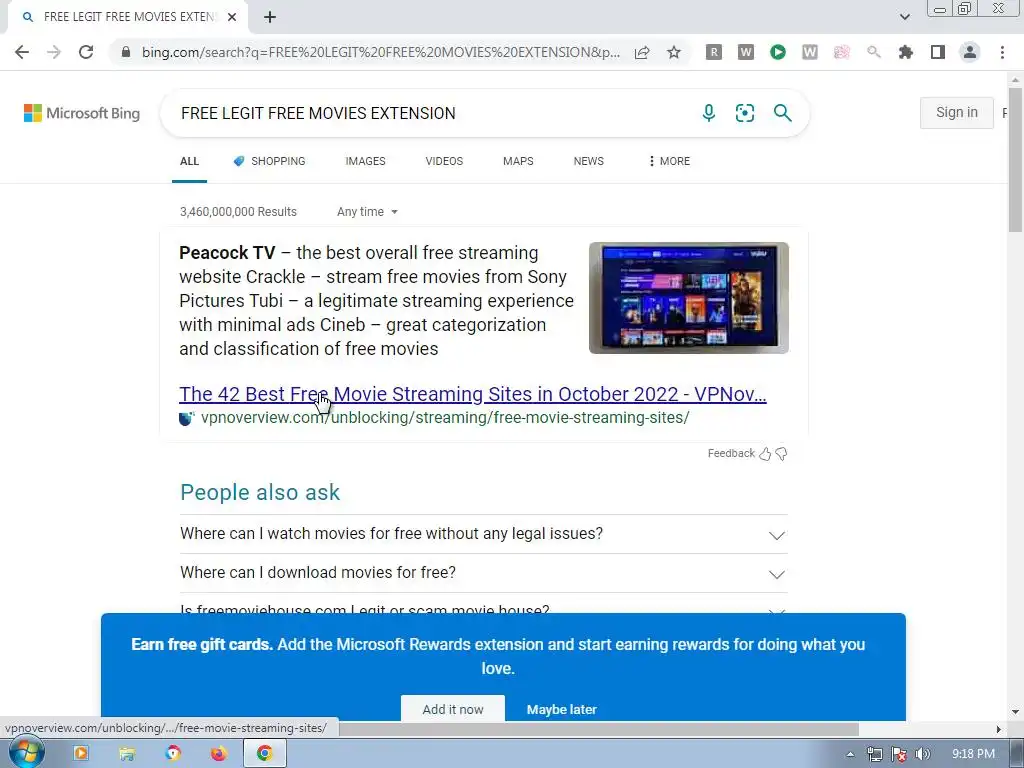
Task: Open Firefox from the taskbar
Action: pos(218,754)
